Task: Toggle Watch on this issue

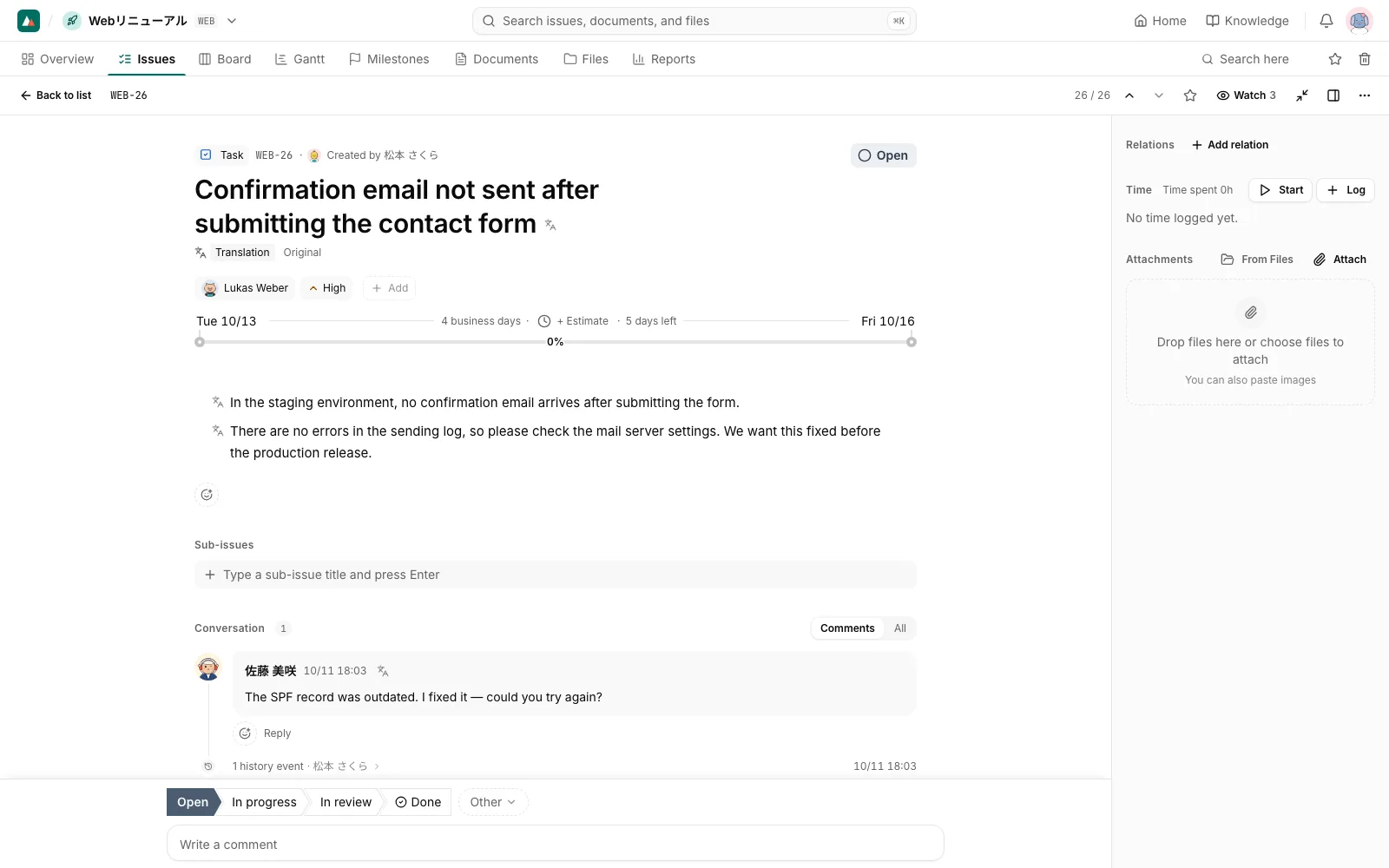Action: click(x=1246, y=95)
